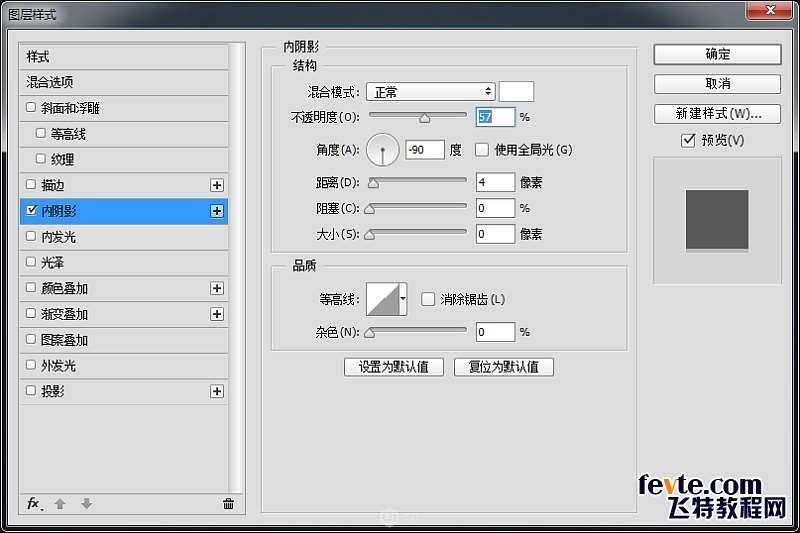The image size is (800, 533).
Task: Click the 设置为默认值 button
Action: (394, 367)
